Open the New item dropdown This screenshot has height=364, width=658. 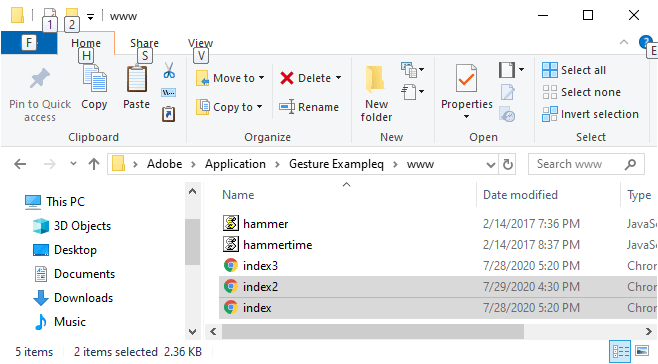pos(413,70)
